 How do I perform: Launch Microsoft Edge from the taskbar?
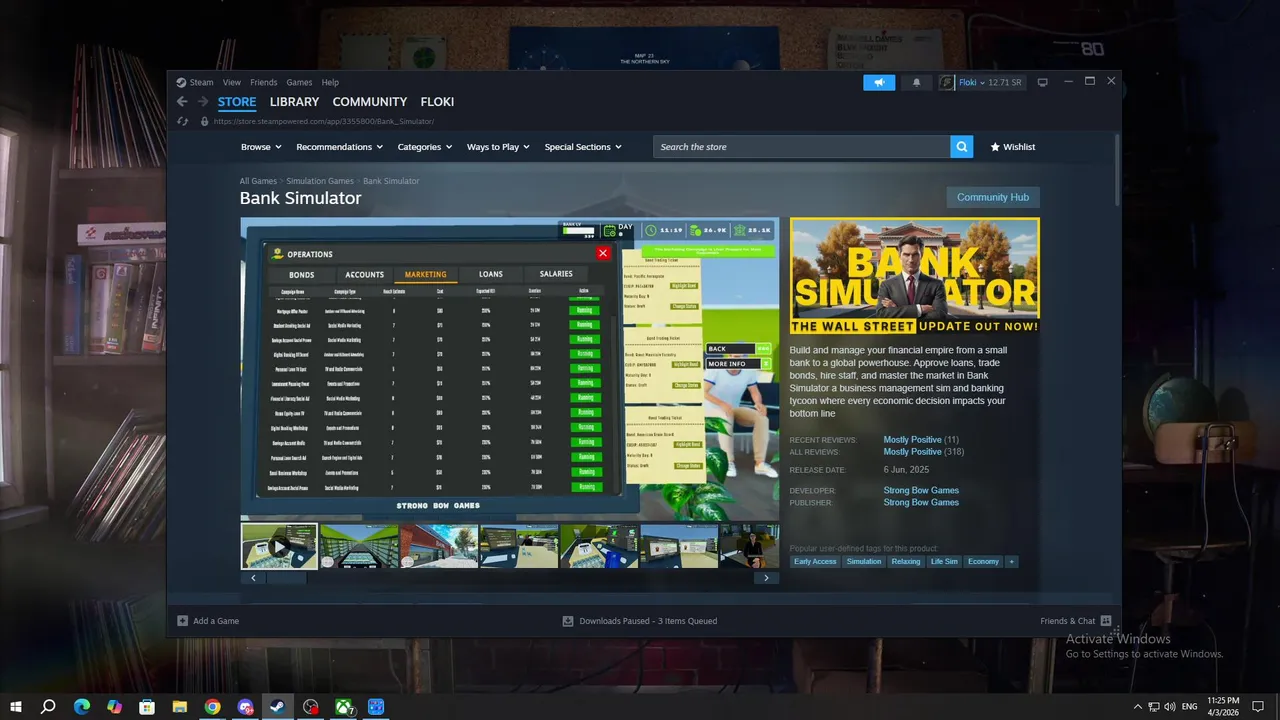click(x=82, y=707)
